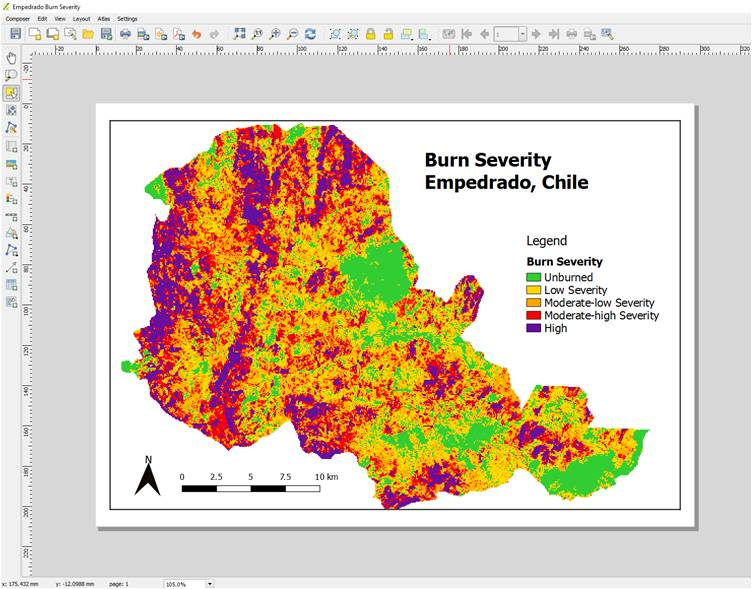Open the Composer menu
The width and height of the screenshot is (752, 589).
click(18, 19)
